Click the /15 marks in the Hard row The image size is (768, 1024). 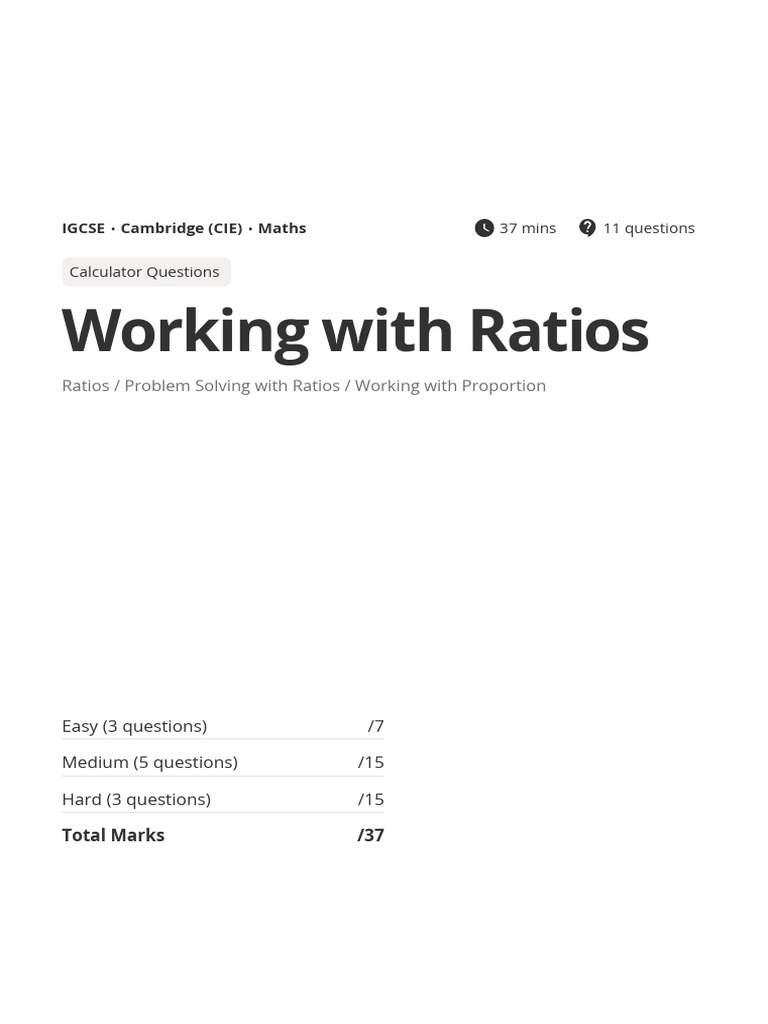(x=370, y=799)
